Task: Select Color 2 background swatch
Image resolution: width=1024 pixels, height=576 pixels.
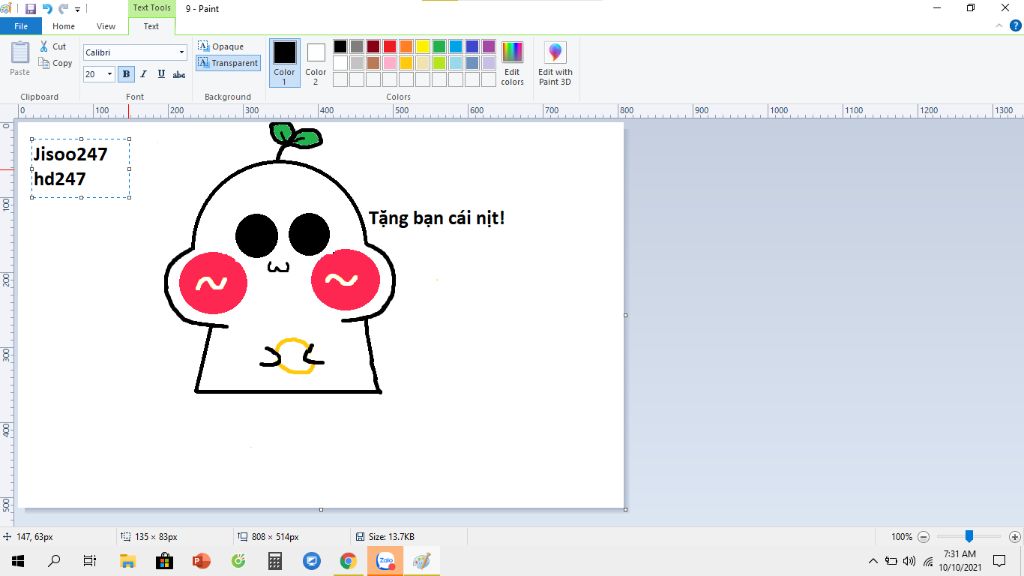Action: [x=315, y=63]
